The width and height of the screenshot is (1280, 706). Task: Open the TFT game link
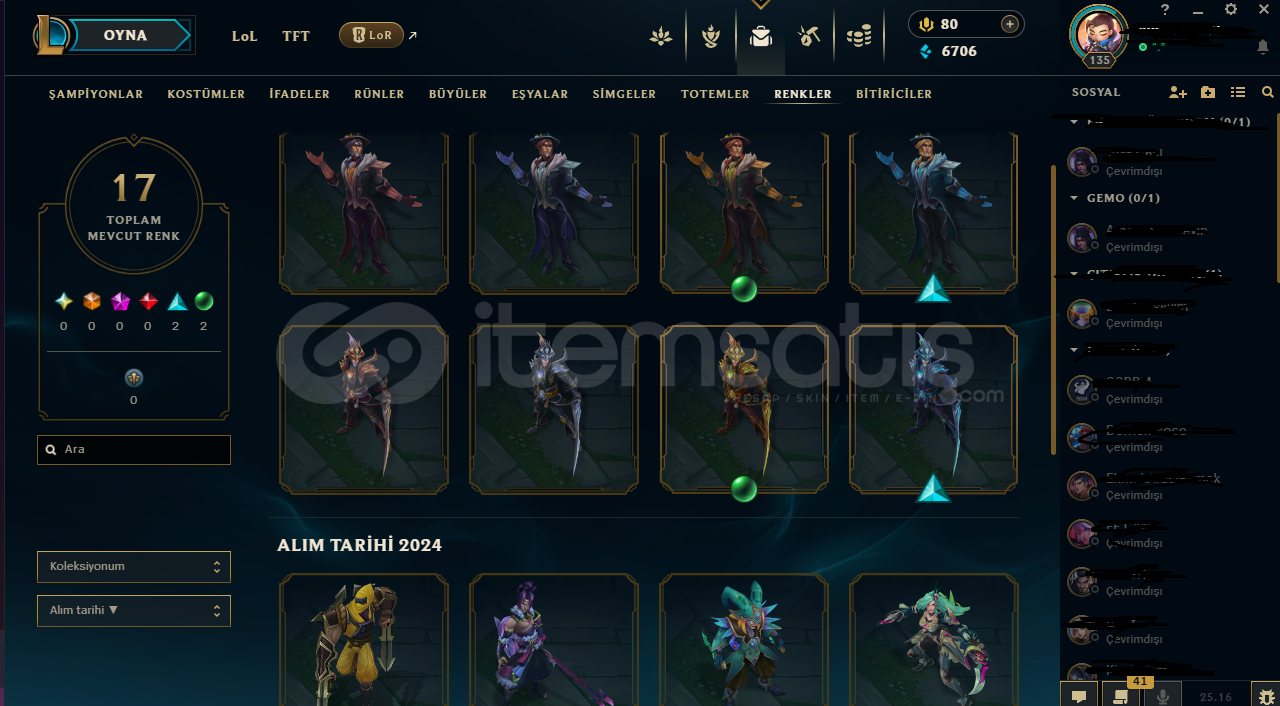[296, 36]
